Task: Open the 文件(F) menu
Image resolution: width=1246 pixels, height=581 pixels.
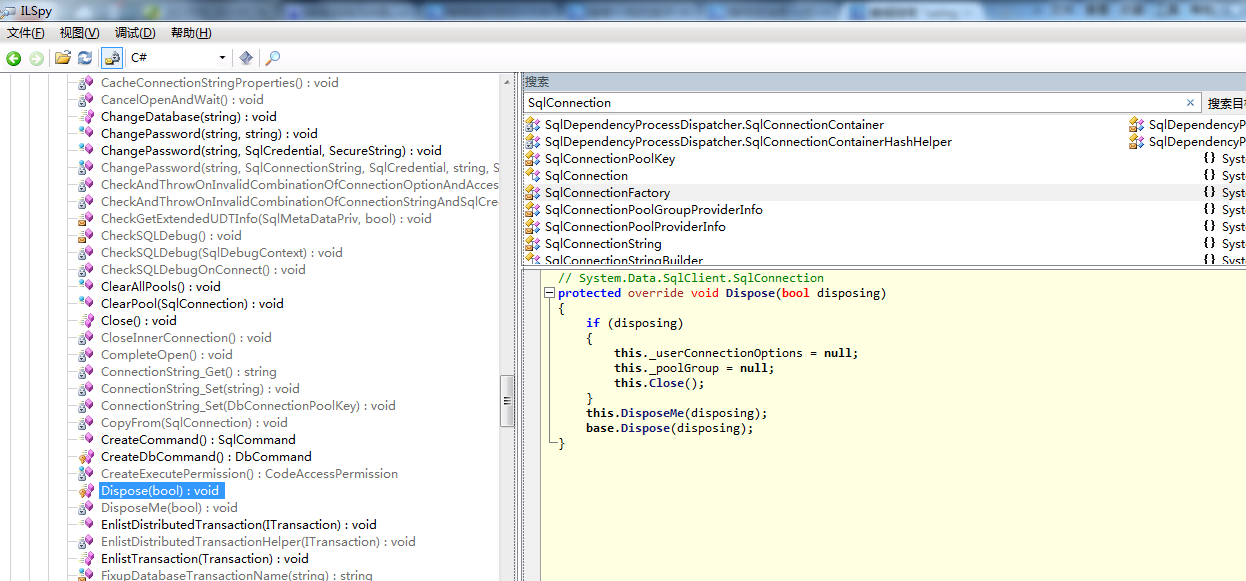Action: (26, 33)
